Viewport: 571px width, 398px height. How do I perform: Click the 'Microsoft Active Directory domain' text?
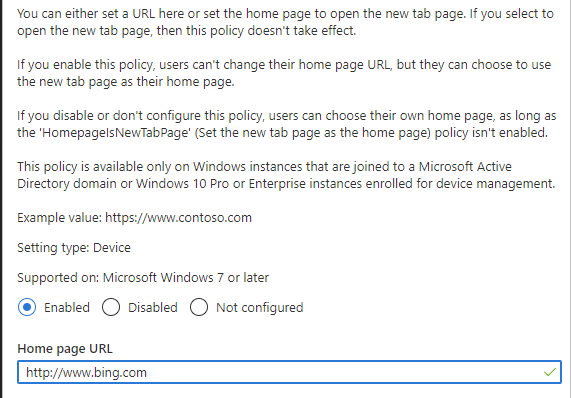(264, 175)
